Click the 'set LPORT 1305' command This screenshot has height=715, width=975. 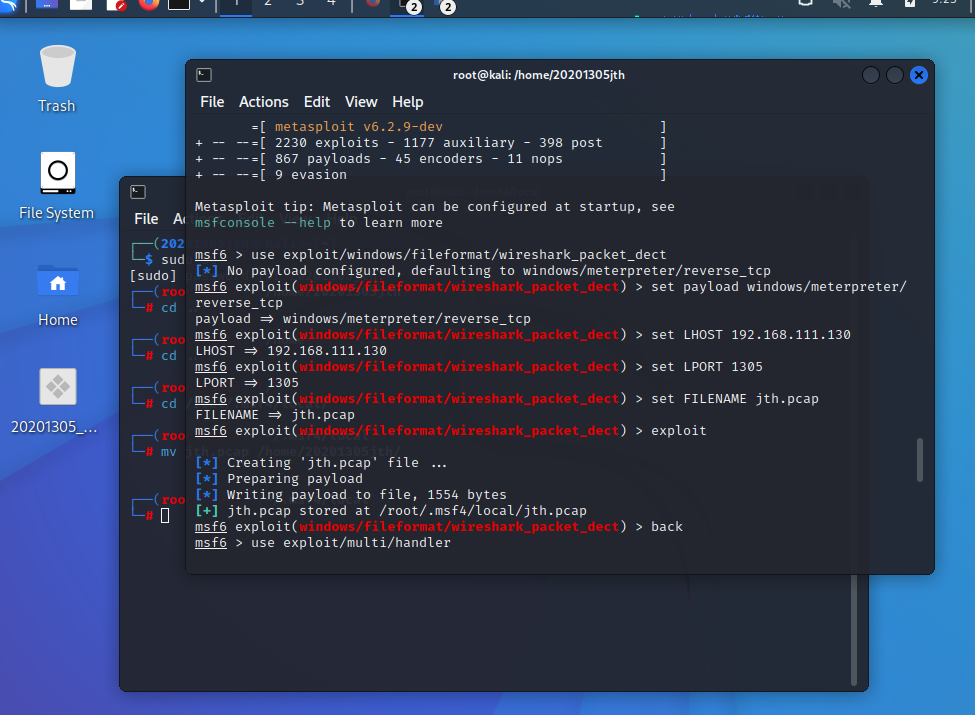click(x=706, y=367)
